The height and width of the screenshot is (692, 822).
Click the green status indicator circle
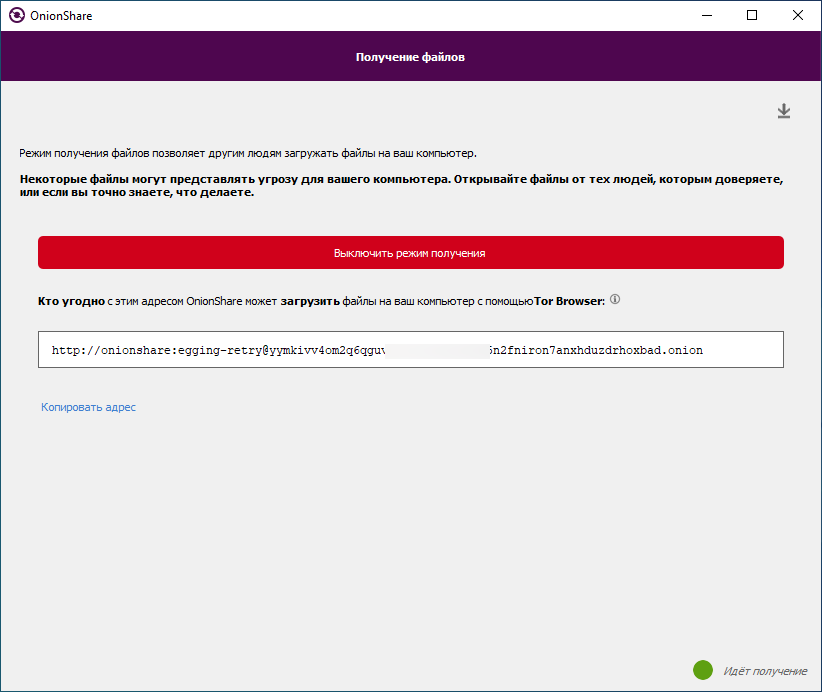pos(702,670)
